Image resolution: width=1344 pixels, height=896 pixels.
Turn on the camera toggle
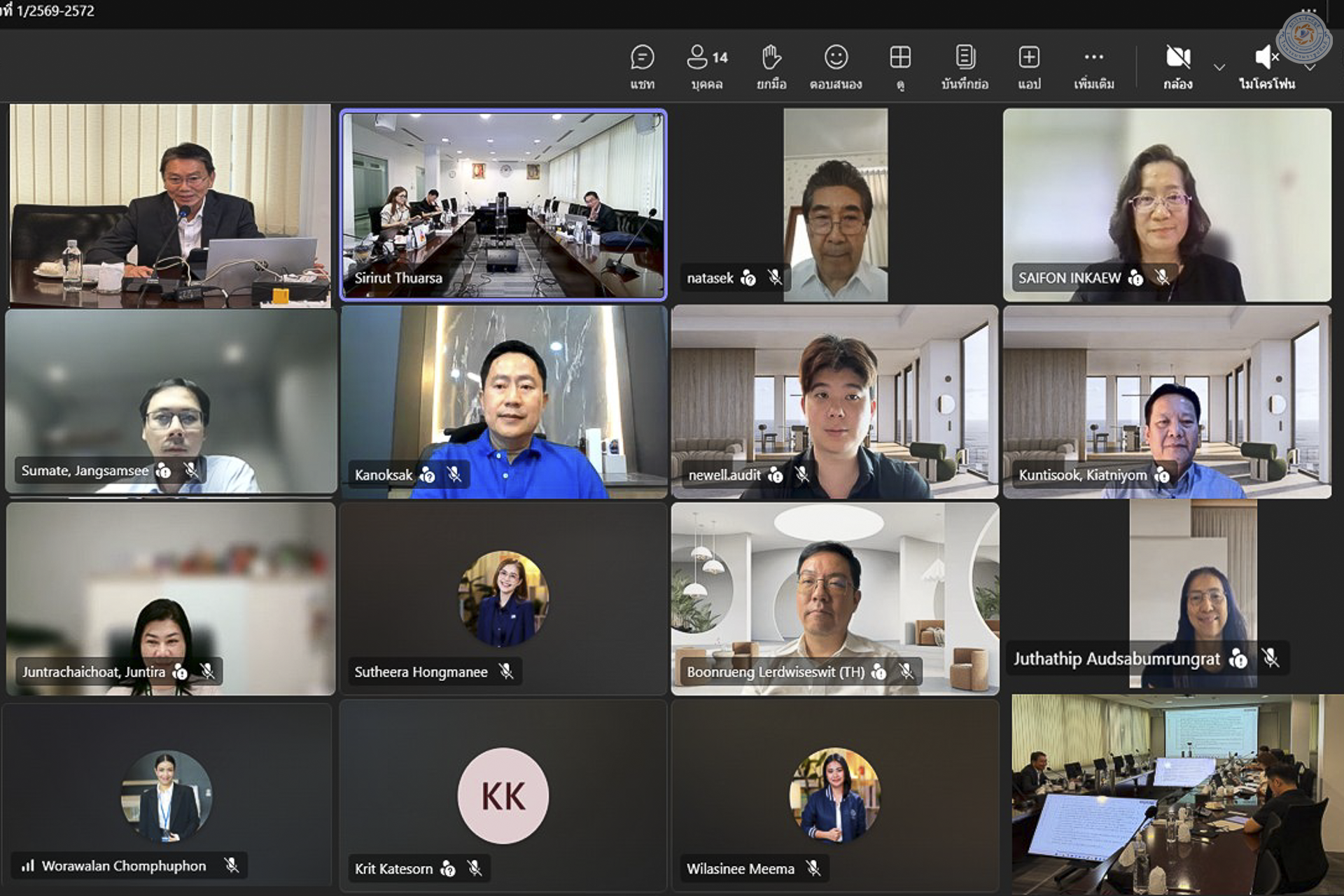coord(1178,57)
